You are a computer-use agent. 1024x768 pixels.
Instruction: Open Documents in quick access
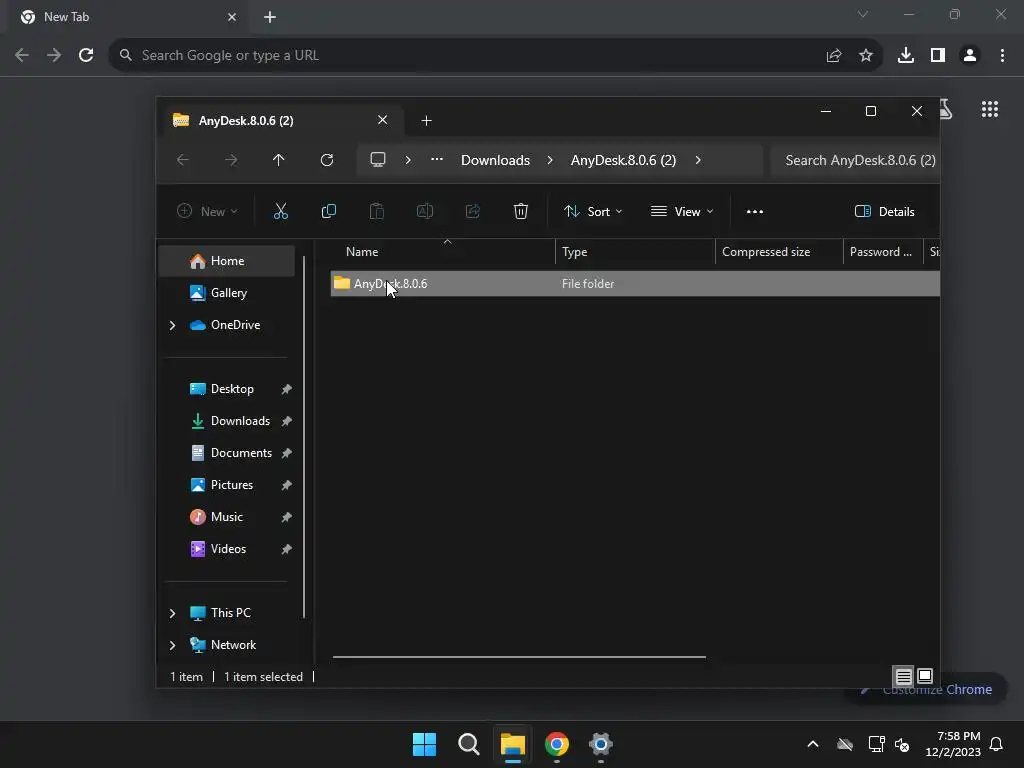(x=227, y=453)
